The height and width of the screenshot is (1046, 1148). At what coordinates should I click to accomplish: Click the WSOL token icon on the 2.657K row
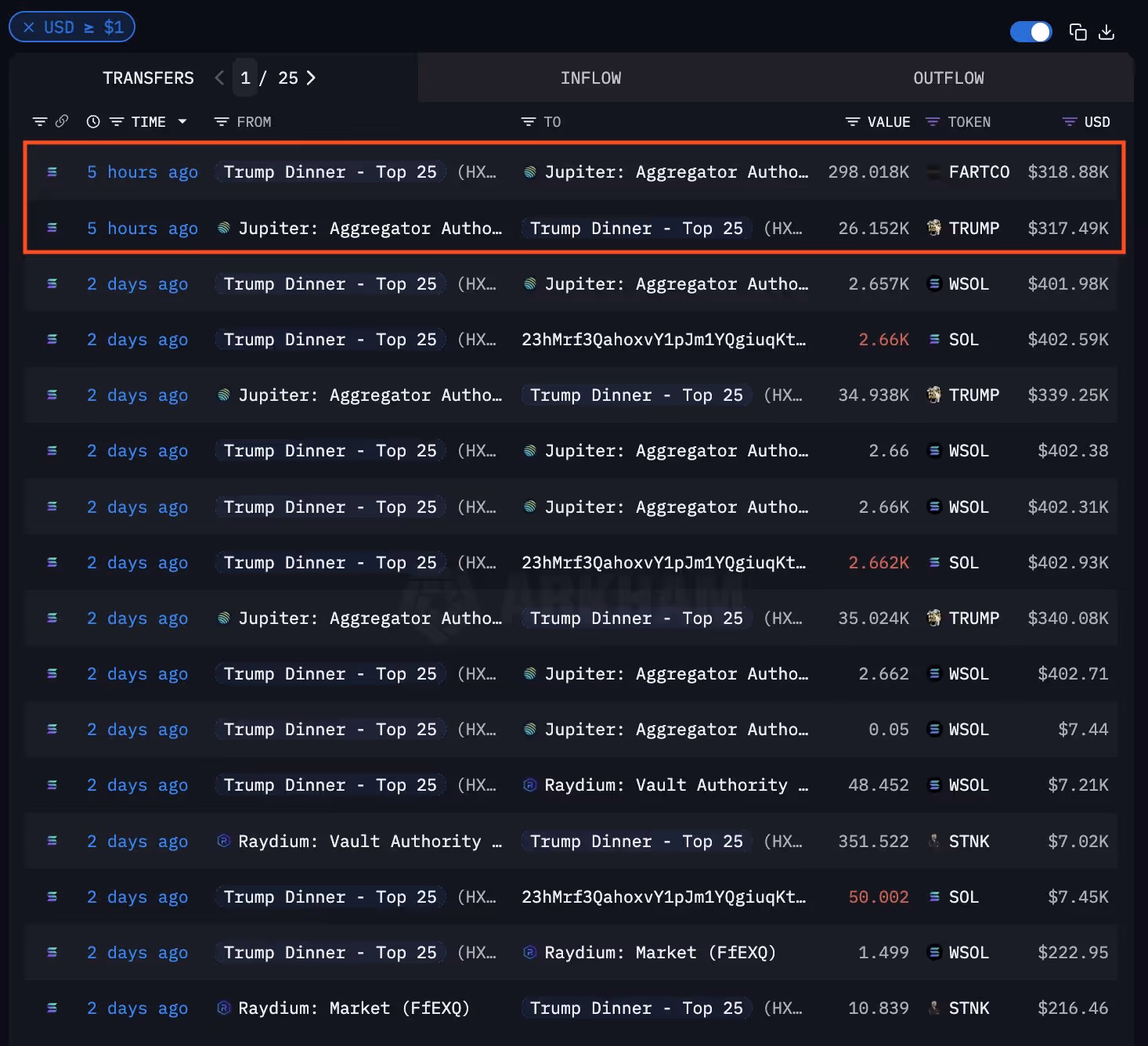tap(935, 283)
